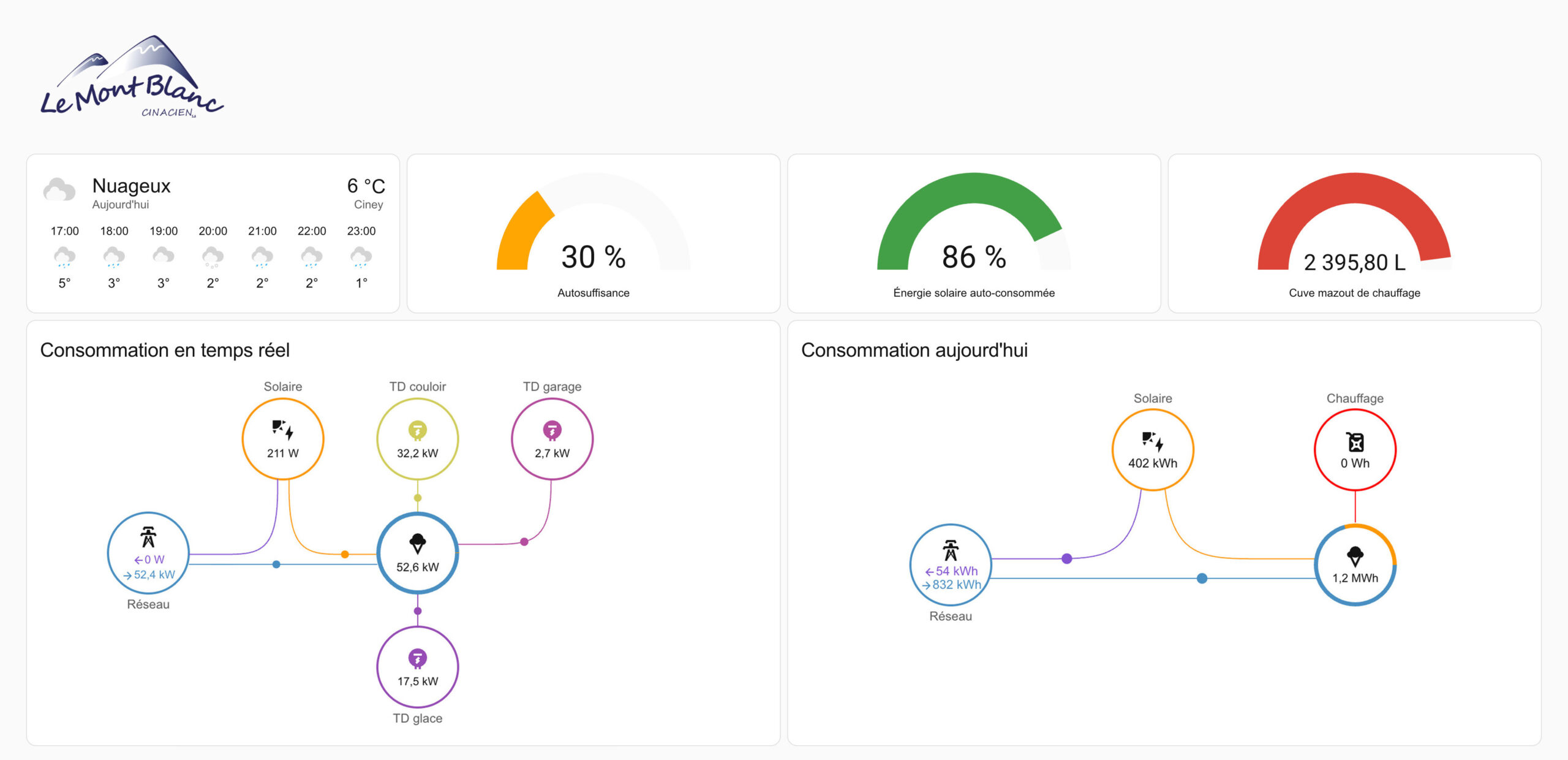Click the Réseau pylon in real-time card

click(x=148, y=538)
